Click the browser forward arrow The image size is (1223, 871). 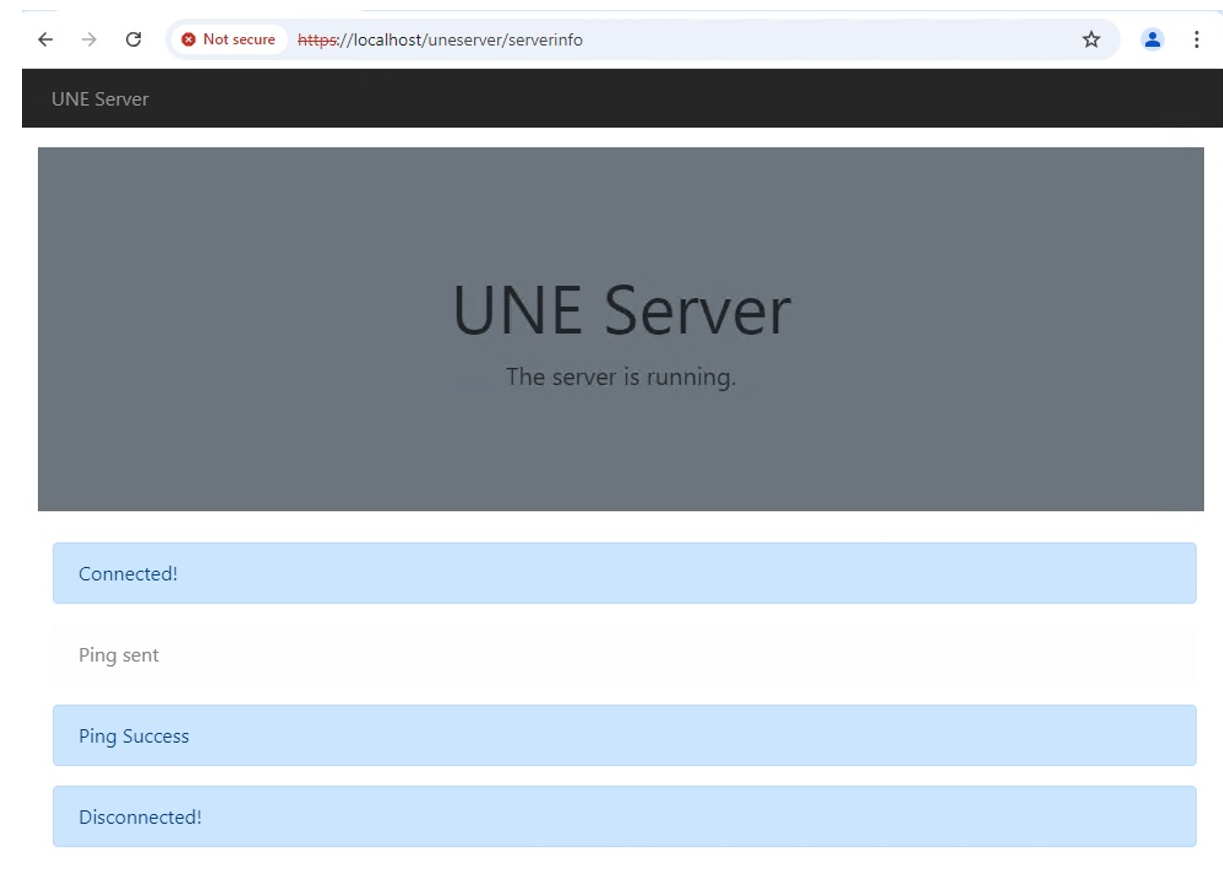tap(89, 40)
